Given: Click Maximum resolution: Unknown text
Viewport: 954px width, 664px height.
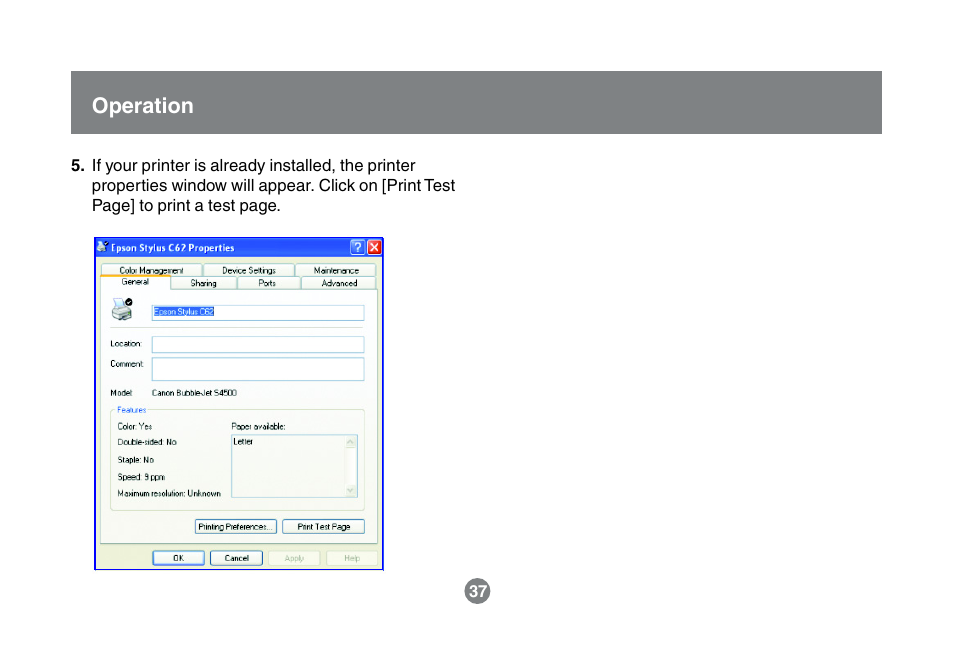Looking at the screenshot, I should 169,494.
